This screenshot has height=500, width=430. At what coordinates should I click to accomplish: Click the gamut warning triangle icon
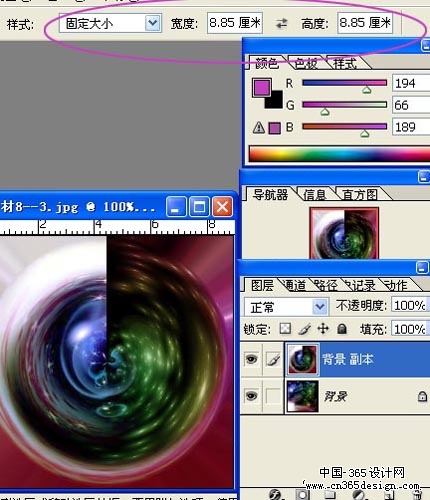(259, 127)
